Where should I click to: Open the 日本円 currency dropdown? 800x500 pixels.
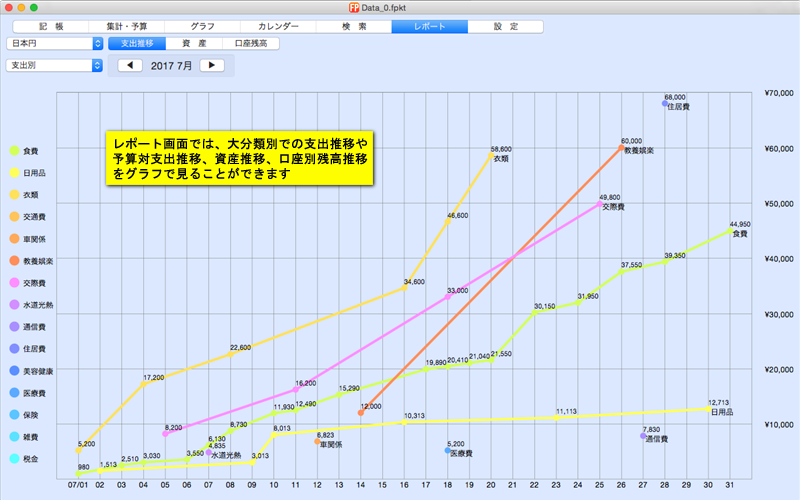click(x=54, y=44)
